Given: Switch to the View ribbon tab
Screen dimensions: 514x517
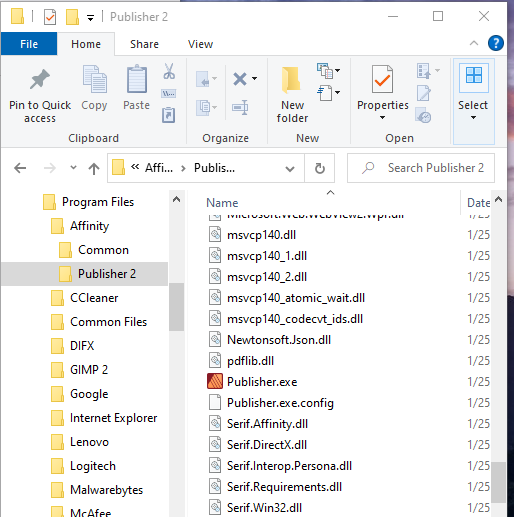Looking at the screenshot, I should coord(200,44).
